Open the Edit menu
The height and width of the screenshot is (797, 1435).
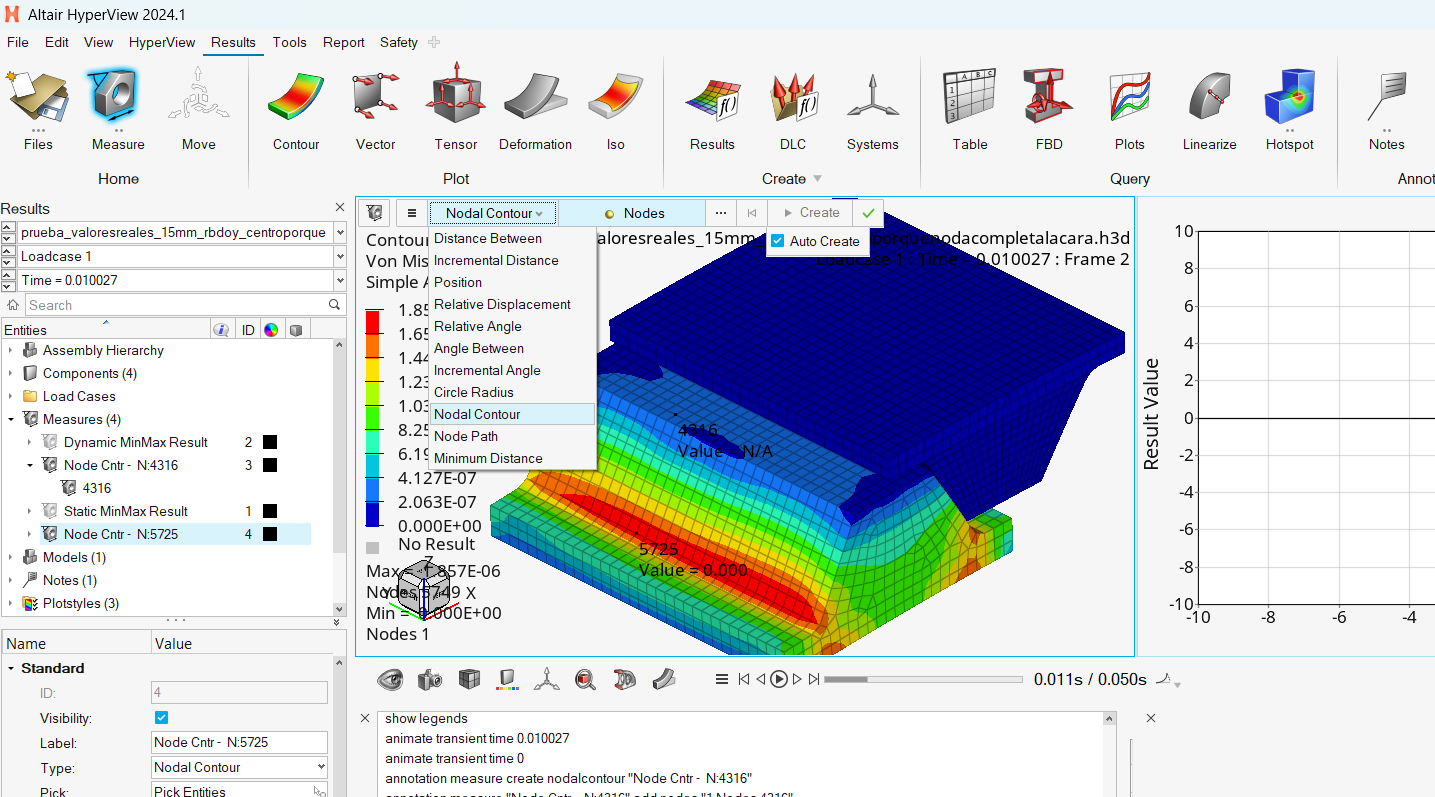(57, 42)
